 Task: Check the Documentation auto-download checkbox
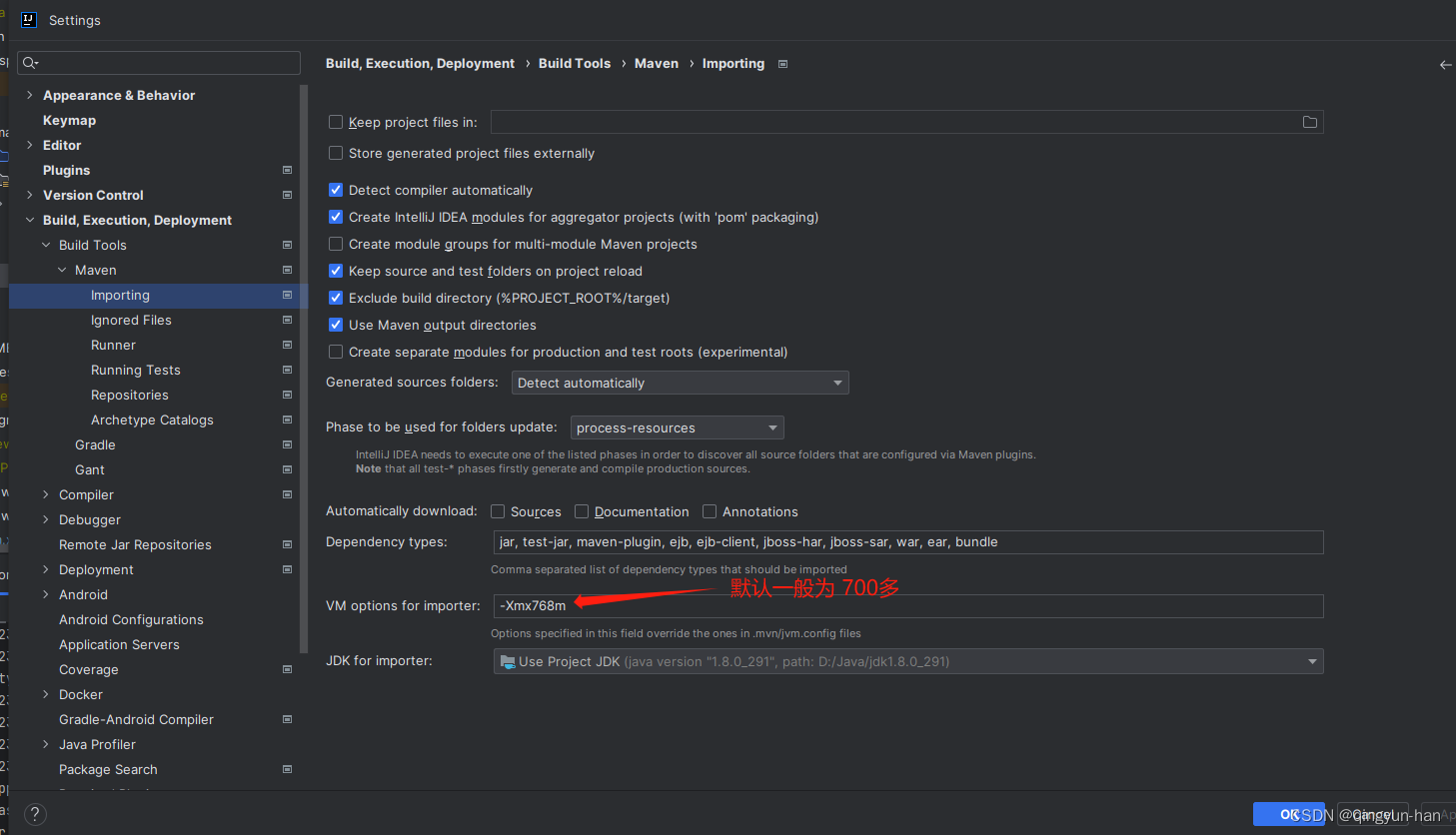pyautogui.click(x=582, y=511)
